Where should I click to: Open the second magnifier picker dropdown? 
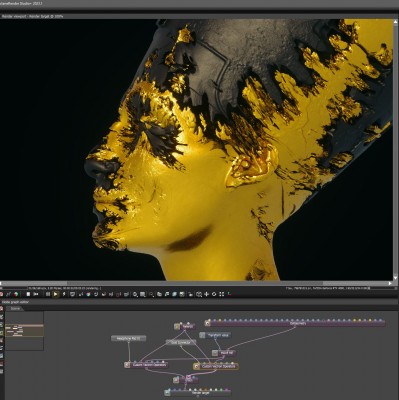151,294
